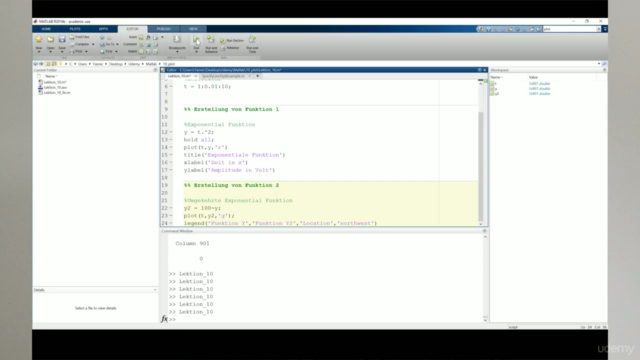Switch to the HOME ribbon tab
This screenshot has height=360, width=640.
(46, 29)
